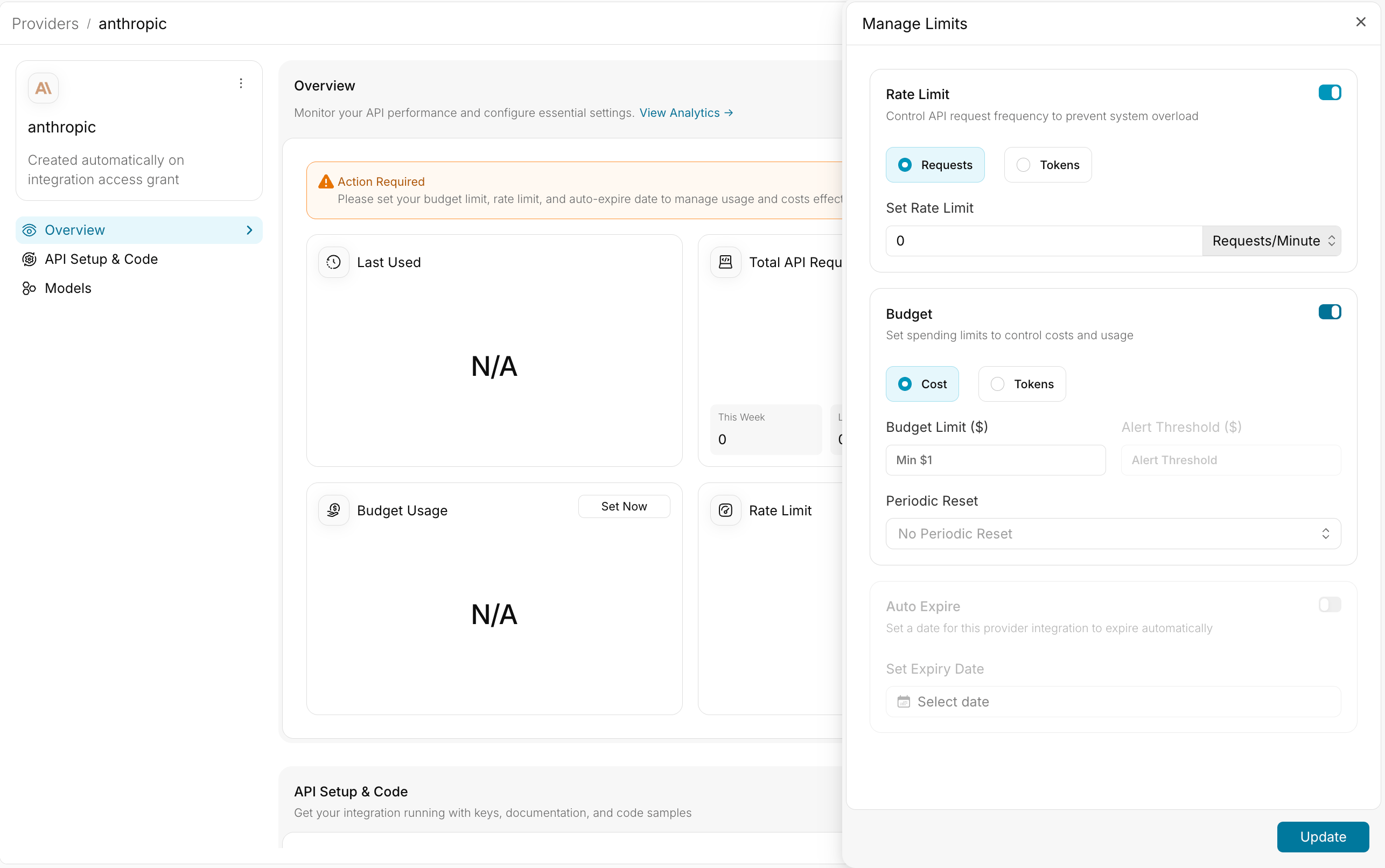1385x868 pixels.
Task: Click the Budget Limit Min $1 field
Action: tap(995, 460)
